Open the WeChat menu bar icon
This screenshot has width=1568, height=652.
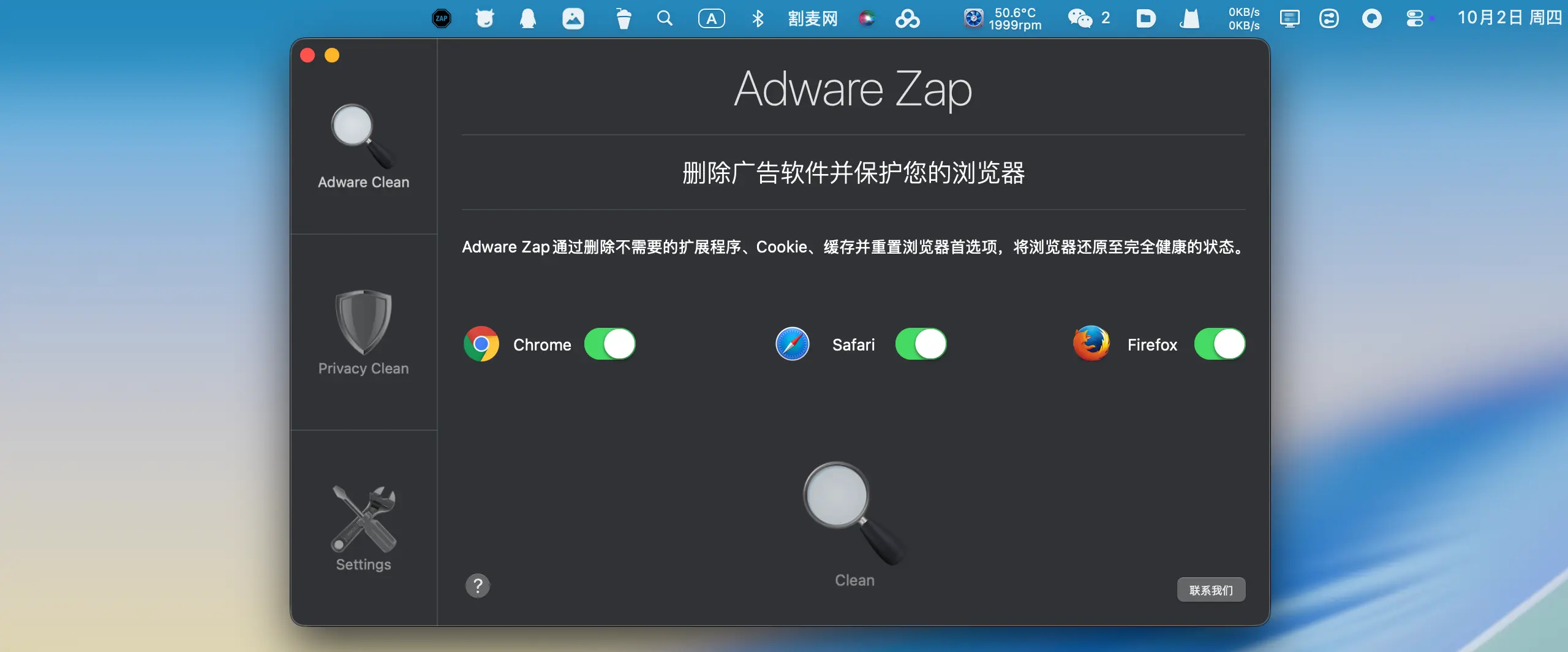point(1080,18)
